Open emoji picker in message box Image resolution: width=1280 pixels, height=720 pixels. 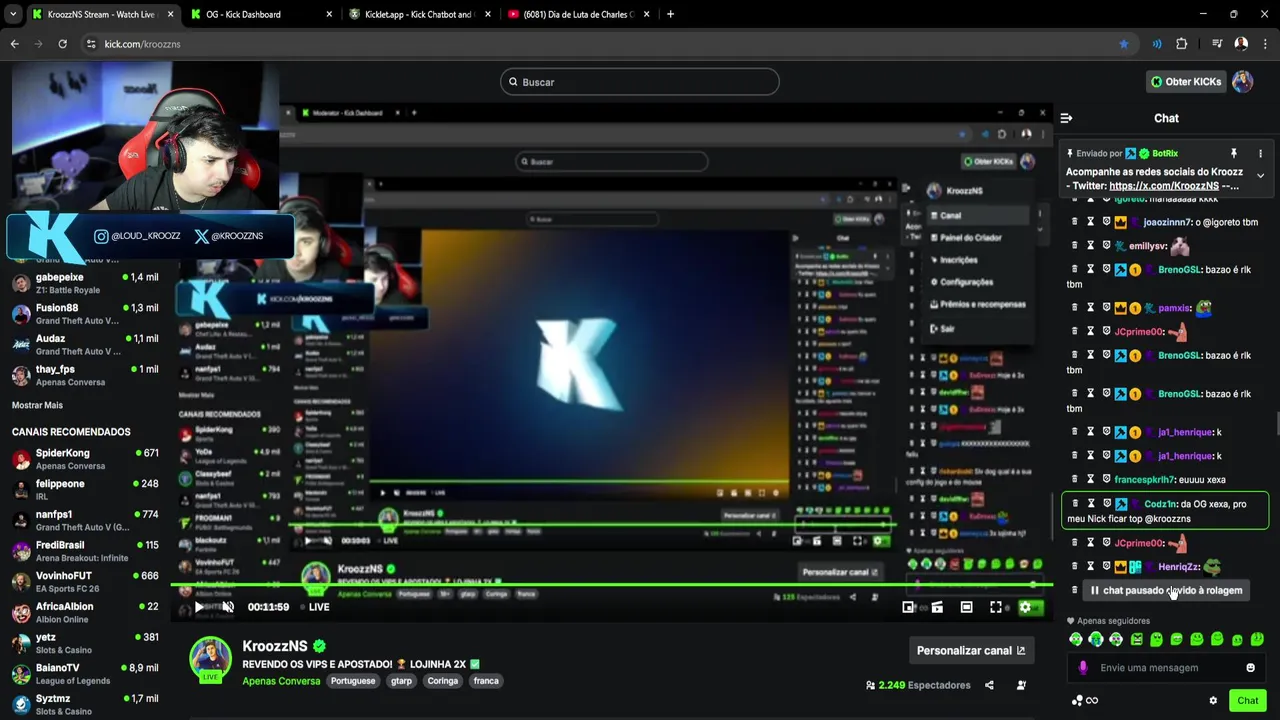click(x=1250, y=668)
